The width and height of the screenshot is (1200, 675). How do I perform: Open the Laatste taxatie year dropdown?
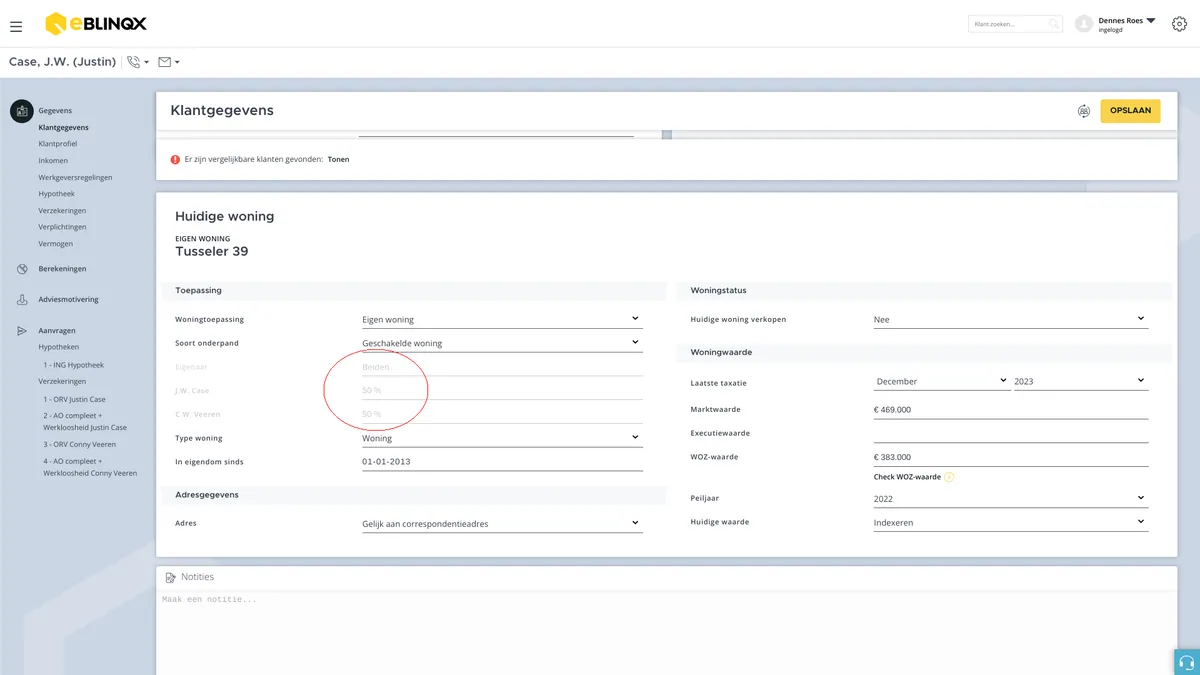[1080, 381]
